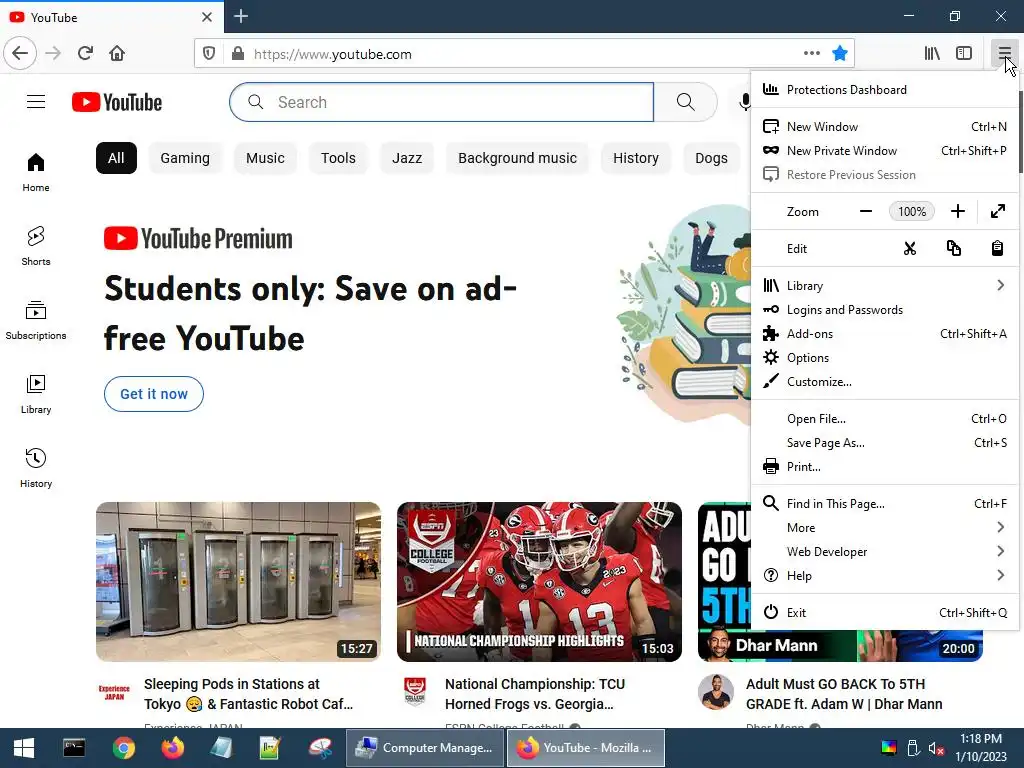Open YouTube sidebar History

pos(36,468)
